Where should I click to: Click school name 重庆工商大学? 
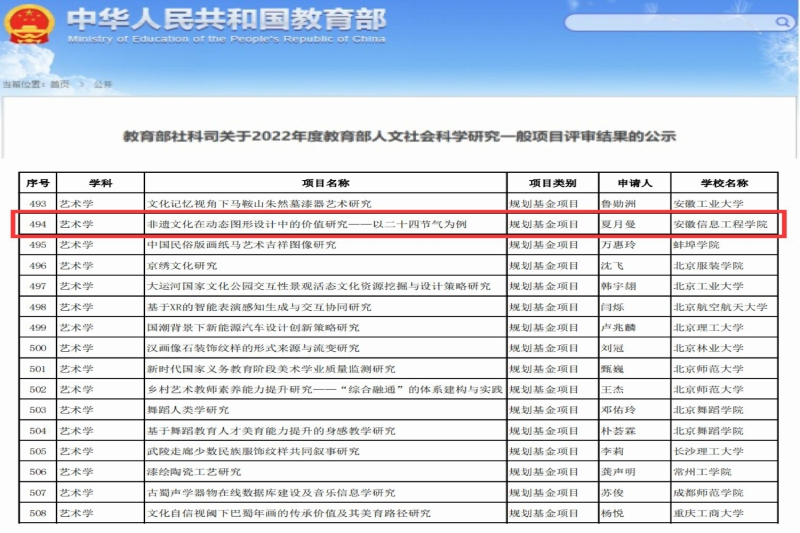coord(708,513)
